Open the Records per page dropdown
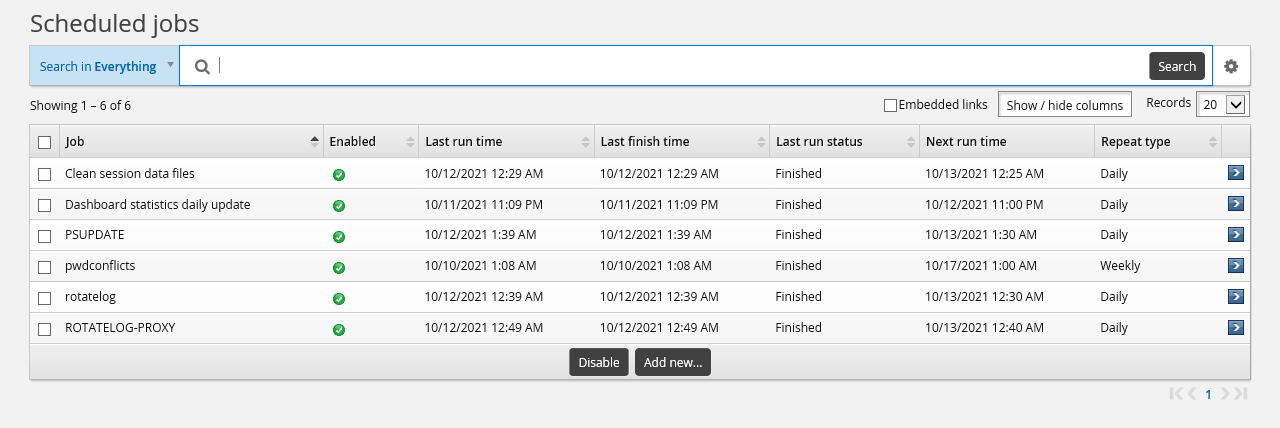This screenshot has width=1280, height=428. point(1222,104)
